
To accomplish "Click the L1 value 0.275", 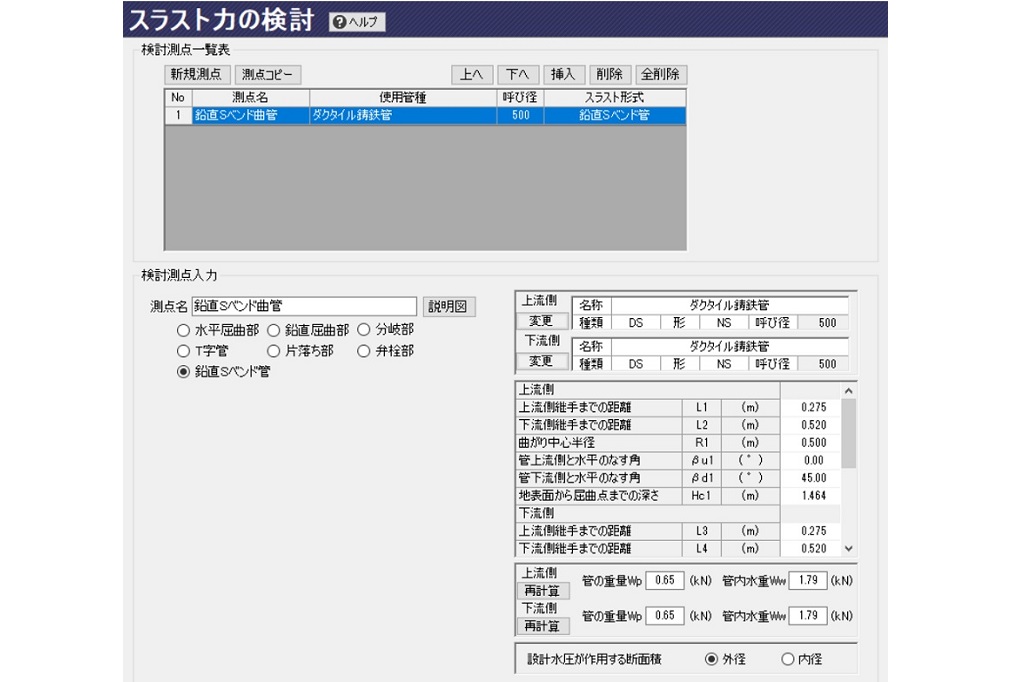I will tap(810, 407).
